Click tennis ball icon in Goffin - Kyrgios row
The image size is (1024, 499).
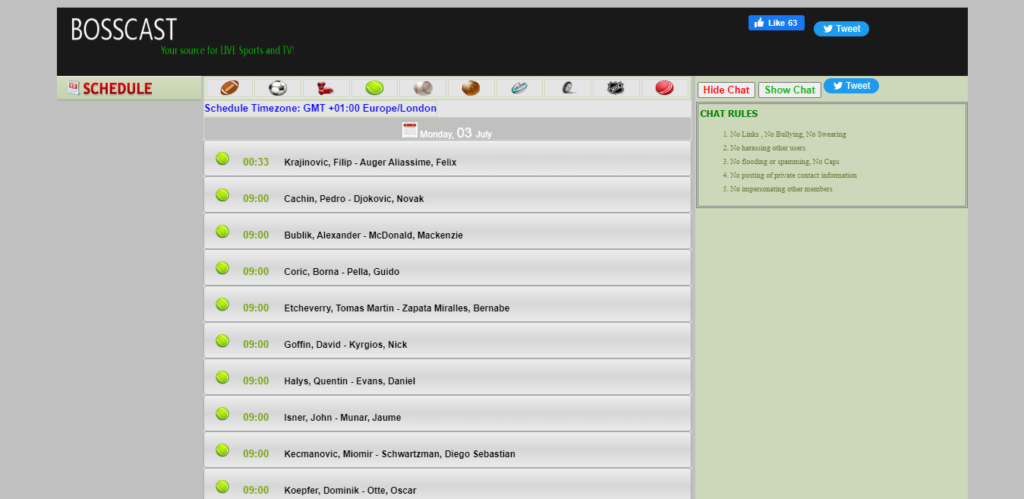[223, 341]
